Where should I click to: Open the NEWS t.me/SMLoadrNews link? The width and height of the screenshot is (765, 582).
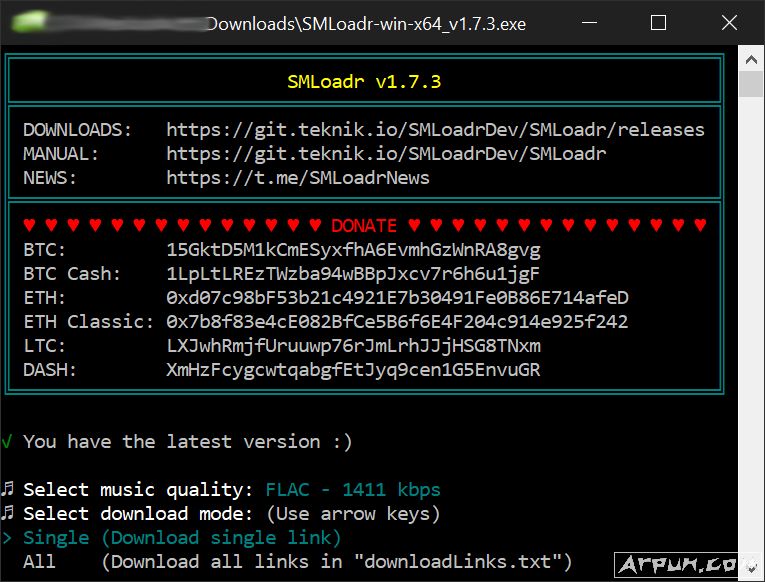(x=298, y=178)
